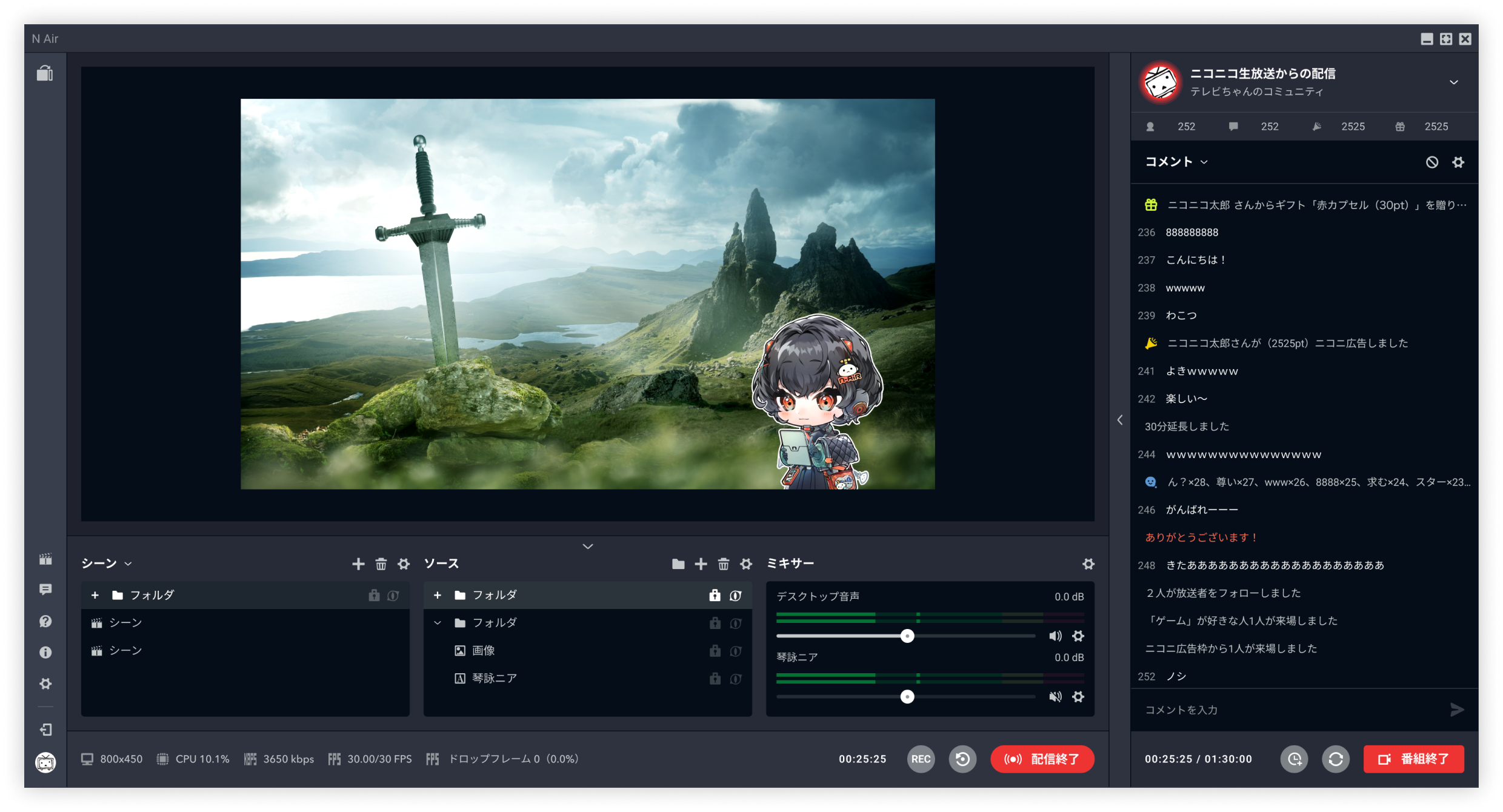The width and height of the screenshot is (1503, 812).
Task: Expand the ニコニコ生放送からの配信 header chevron
Action: (1454, 82)
